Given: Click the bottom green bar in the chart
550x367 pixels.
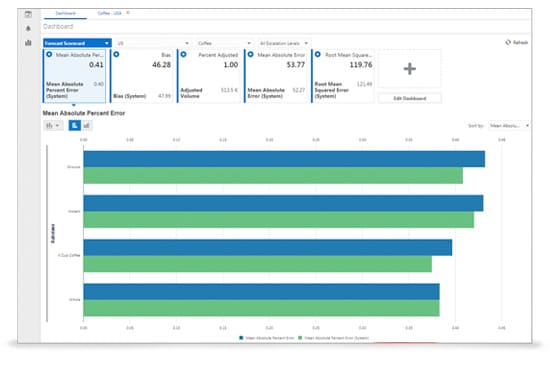Looking at the screenshot, I should (262, 308).
